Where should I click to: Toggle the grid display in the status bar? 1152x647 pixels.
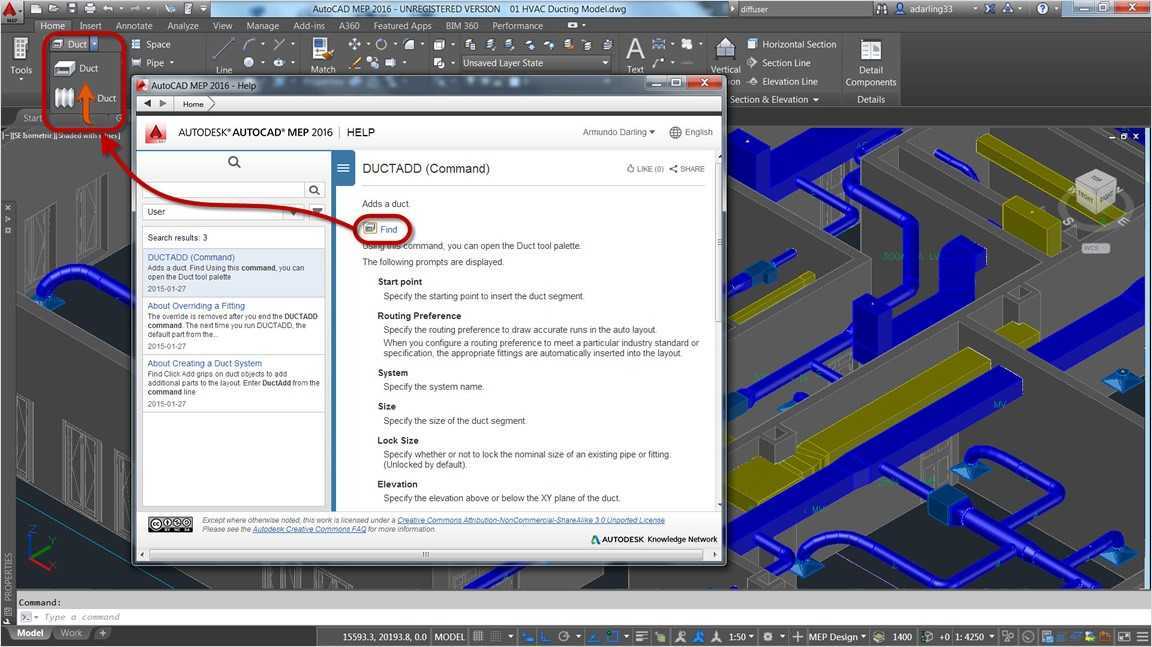478,637
